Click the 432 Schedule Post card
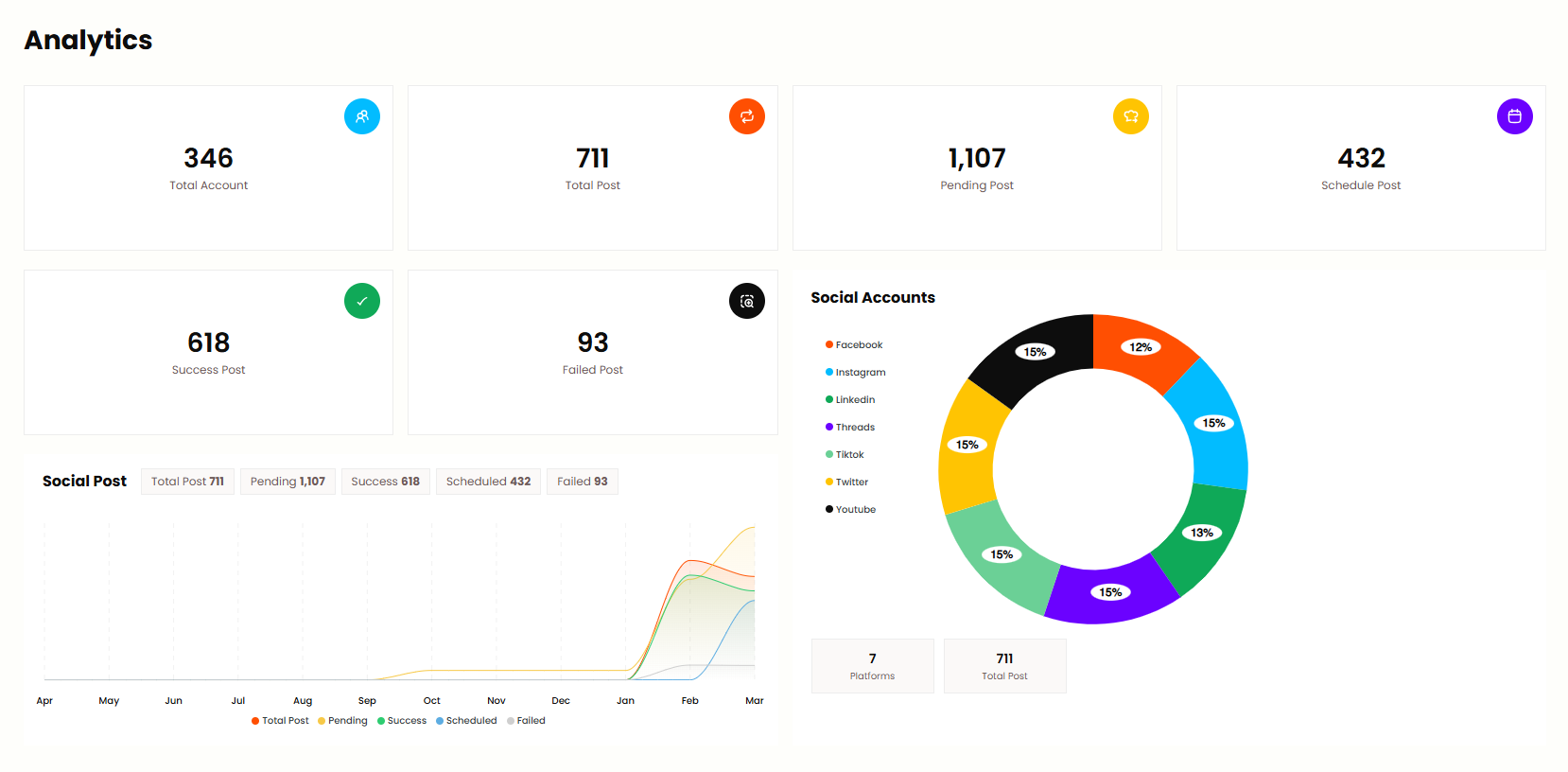This screenshot has width=1568, height=772. [x=1361, y=168]
